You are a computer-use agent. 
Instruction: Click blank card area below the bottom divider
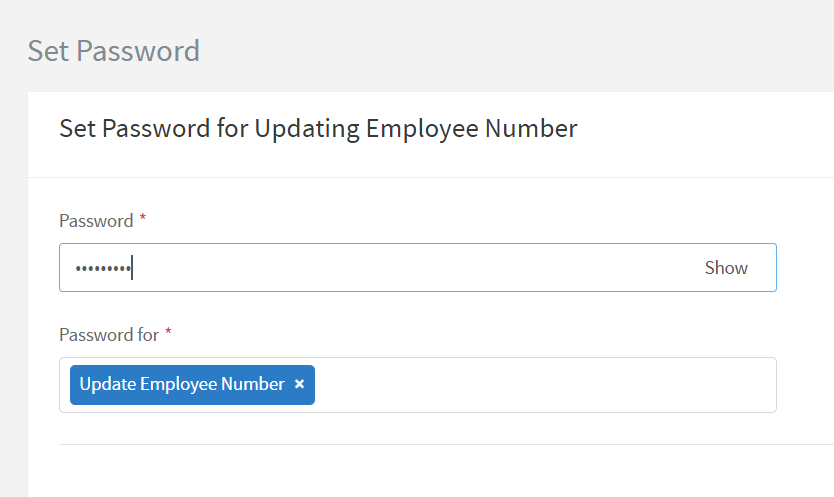coord(430,472)
